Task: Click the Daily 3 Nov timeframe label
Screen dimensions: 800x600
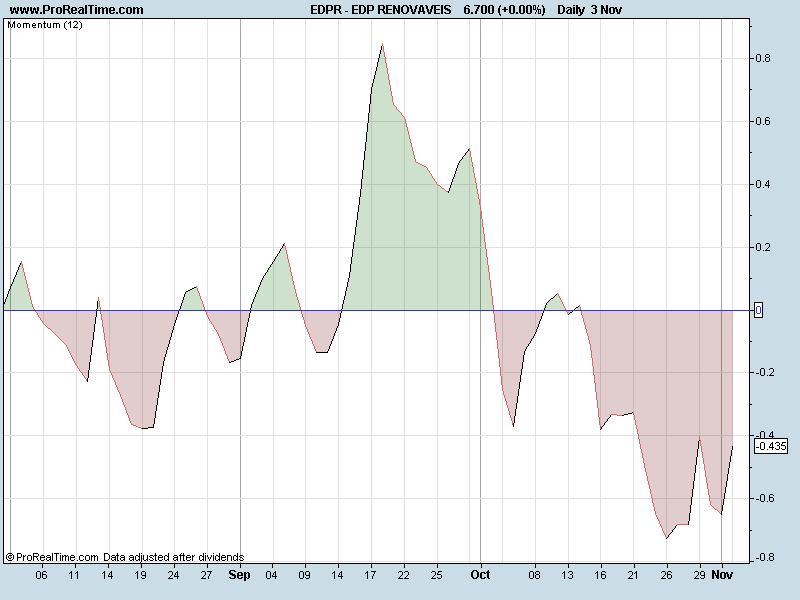Action: [x=589, y=10]
